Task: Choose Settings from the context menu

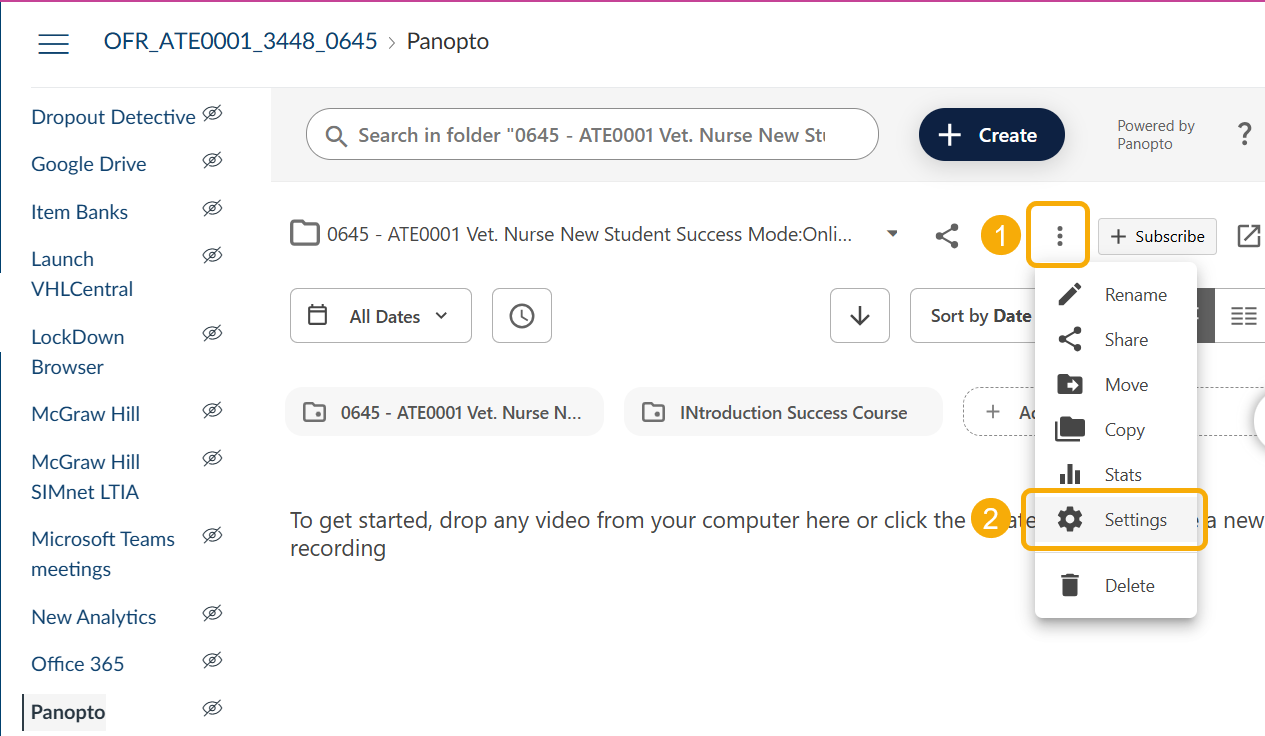Action: [x=1116, y=520]
